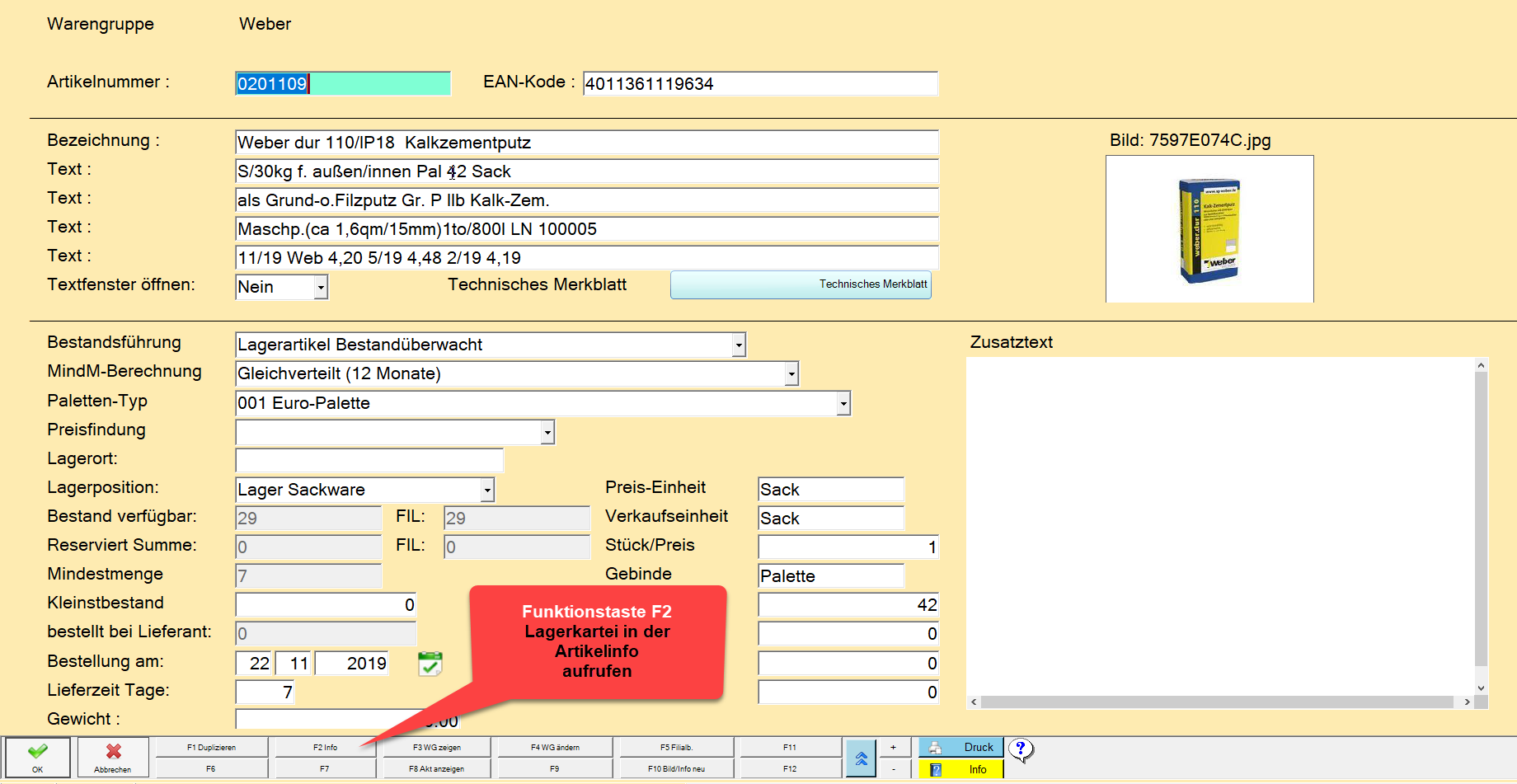The width and height of the screenshot is (1517, 784).
Task: Confirm with the OK checkmark button
Action: coord(37,757)
